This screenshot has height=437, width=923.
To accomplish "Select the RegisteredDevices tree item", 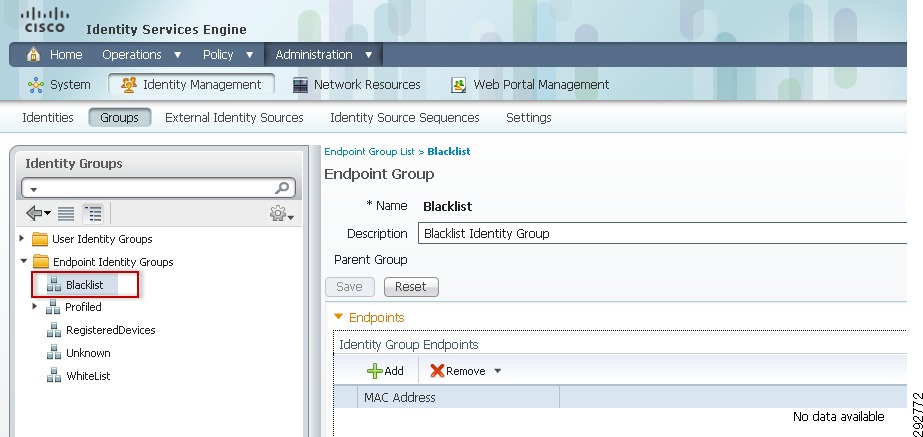I will click(111, 330).
